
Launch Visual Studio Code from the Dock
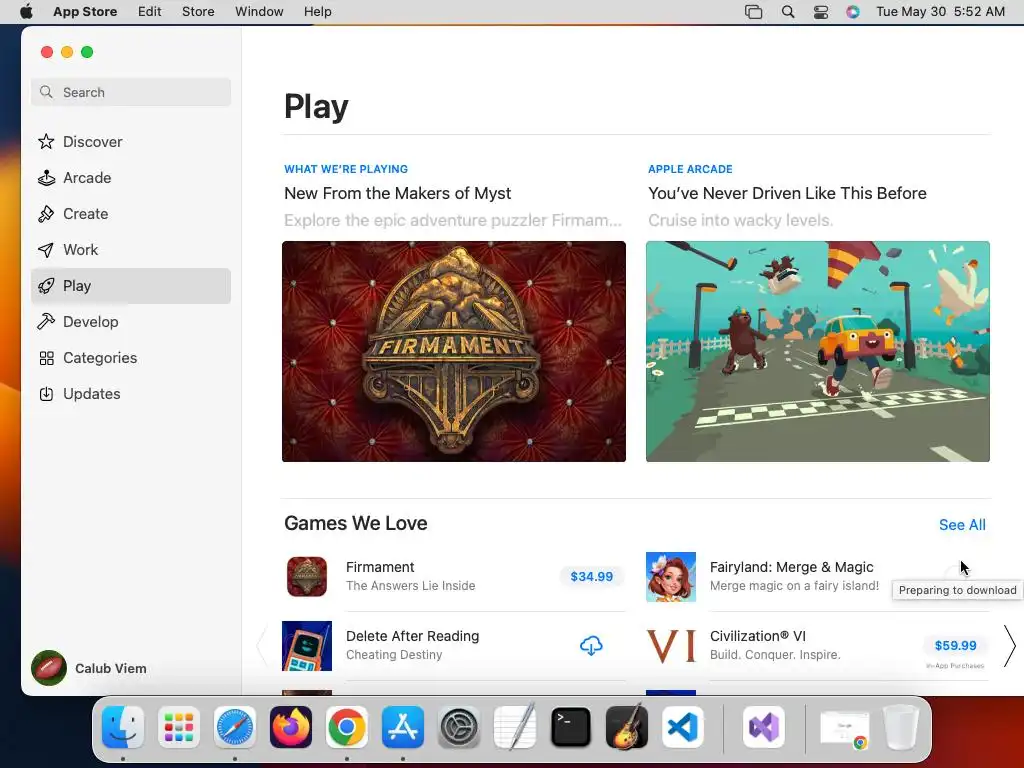click(x=682, y=727)
